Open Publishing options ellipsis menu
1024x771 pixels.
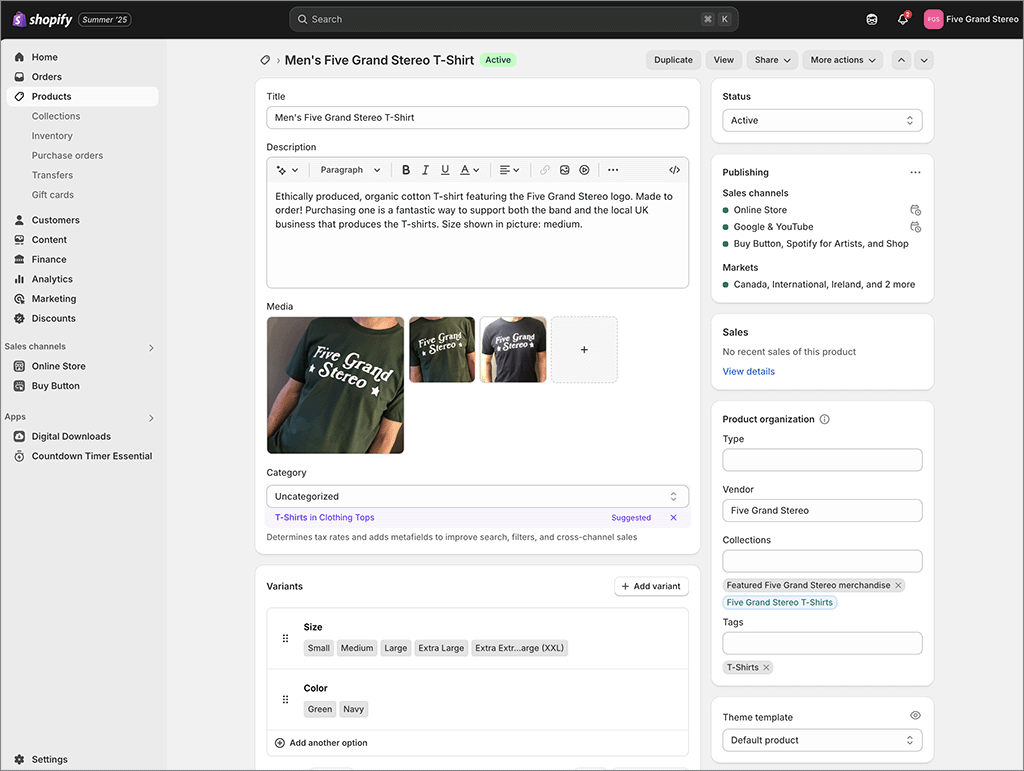point(916,172)
